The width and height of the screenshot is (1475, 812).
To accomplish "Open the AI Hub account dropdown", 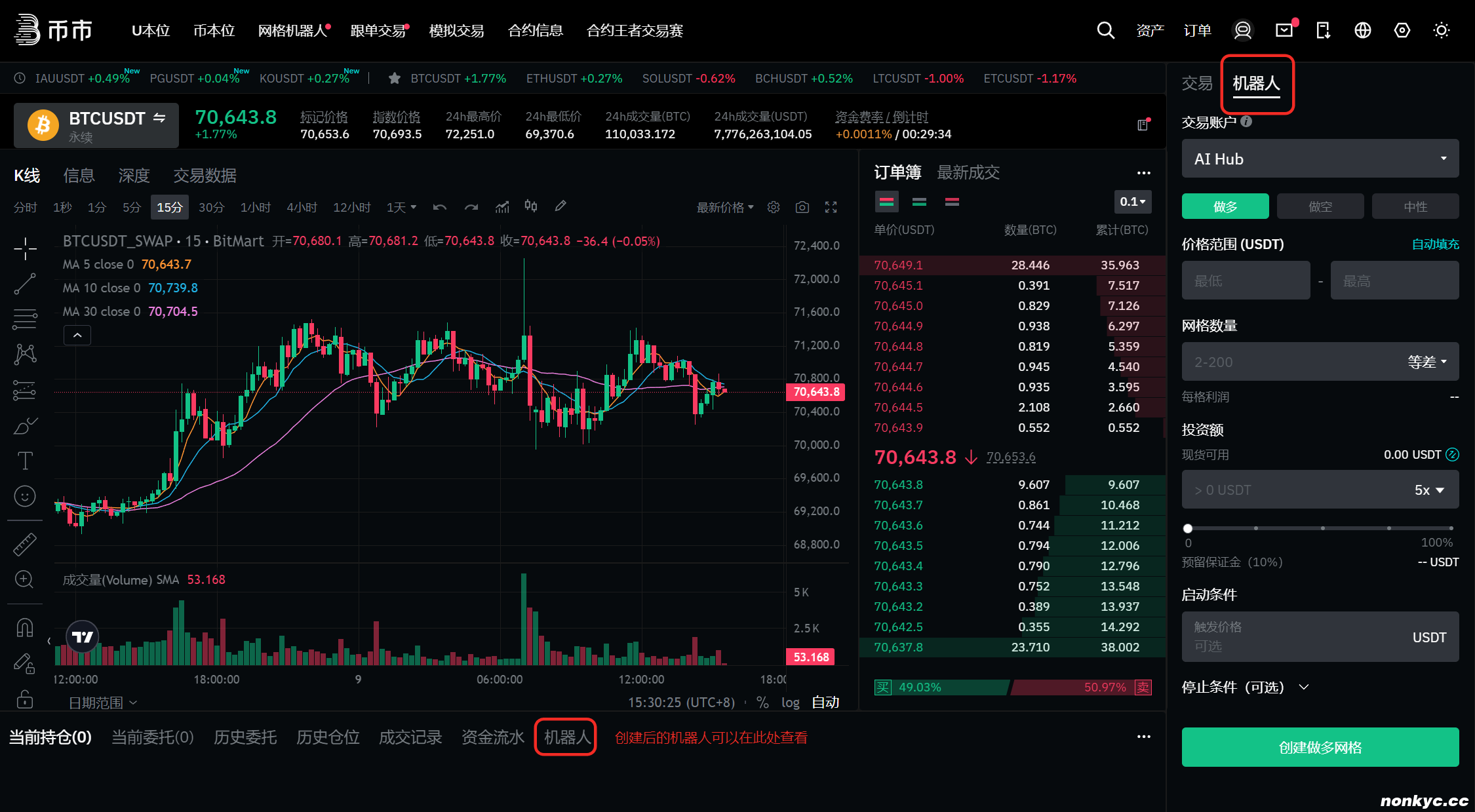I will pyautogui.click(x=1320, y=159).
